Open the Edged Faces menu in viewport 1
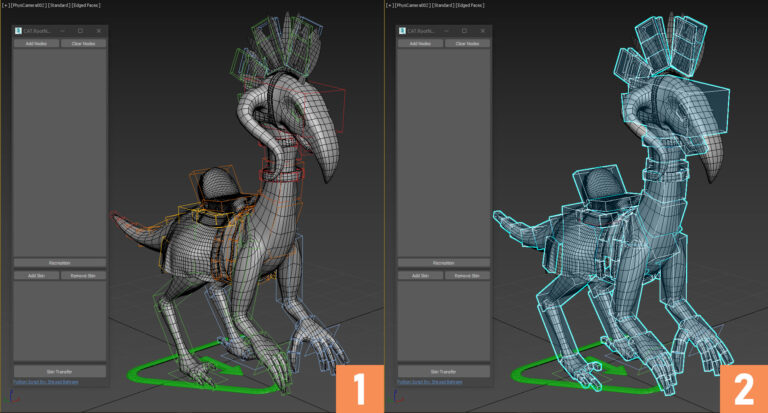This screenshot has height=413, width=768. click(x=86, y=5)
